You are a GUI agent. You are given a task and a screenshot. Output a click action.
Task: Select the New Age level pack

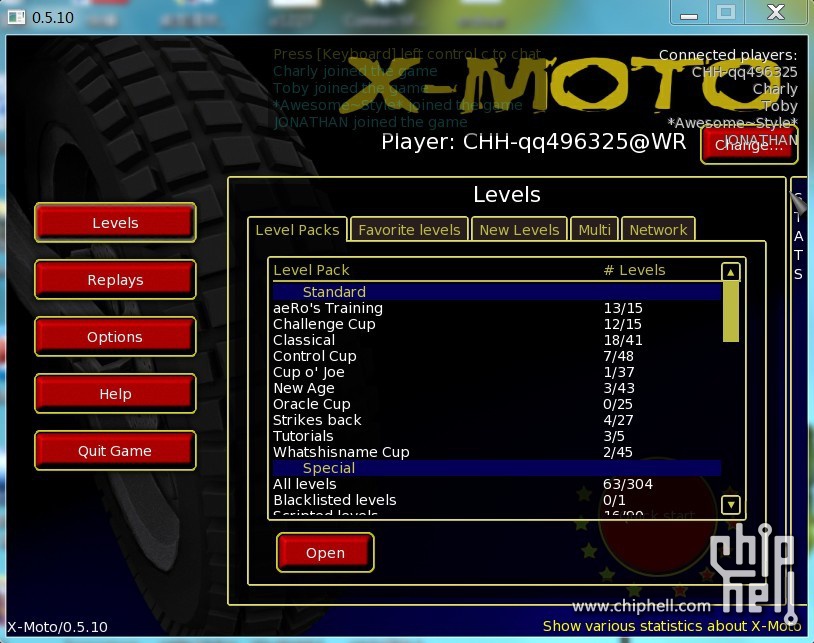pos(497,388)
